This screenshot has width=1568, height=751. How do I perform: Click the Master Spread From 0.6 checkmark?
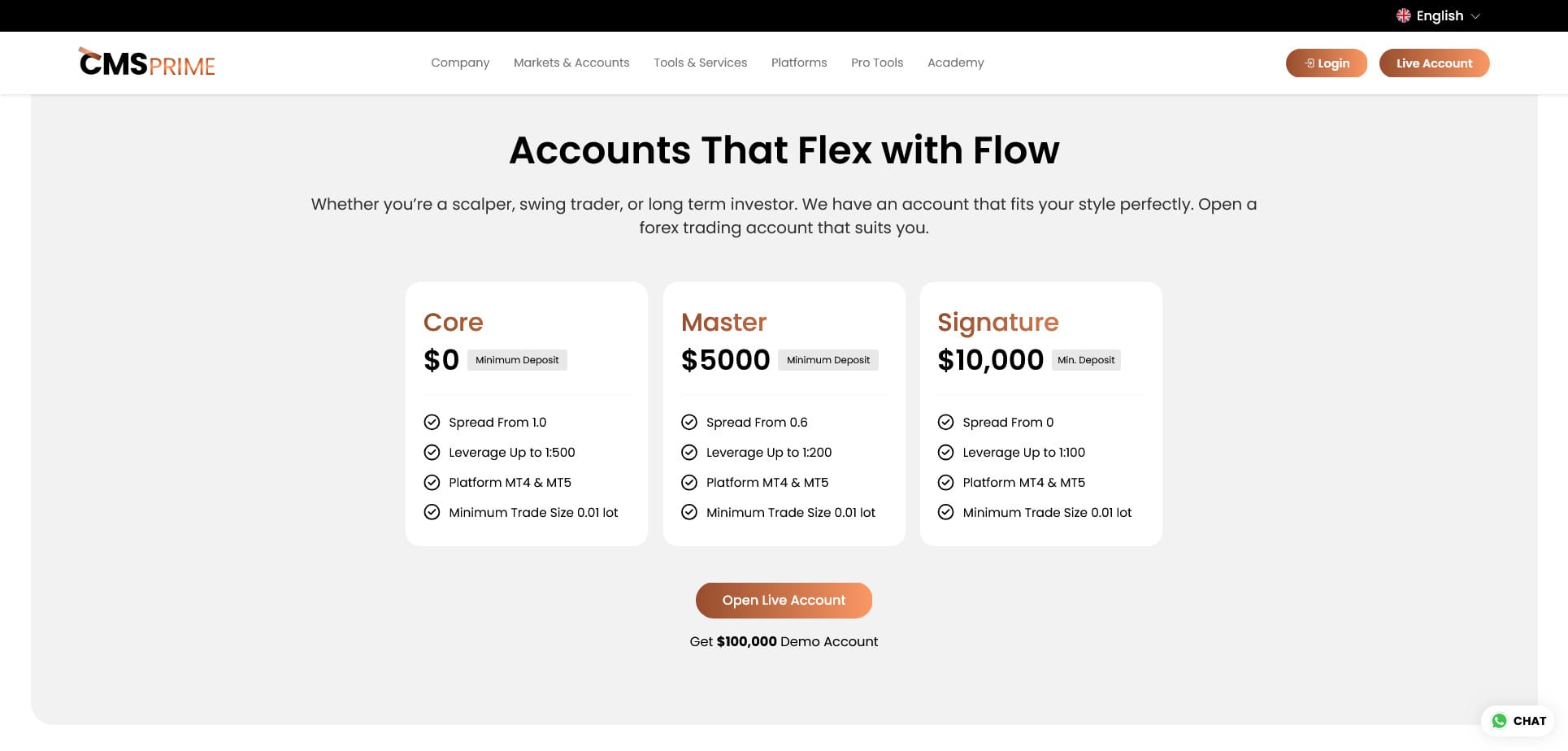pos(689,422)
